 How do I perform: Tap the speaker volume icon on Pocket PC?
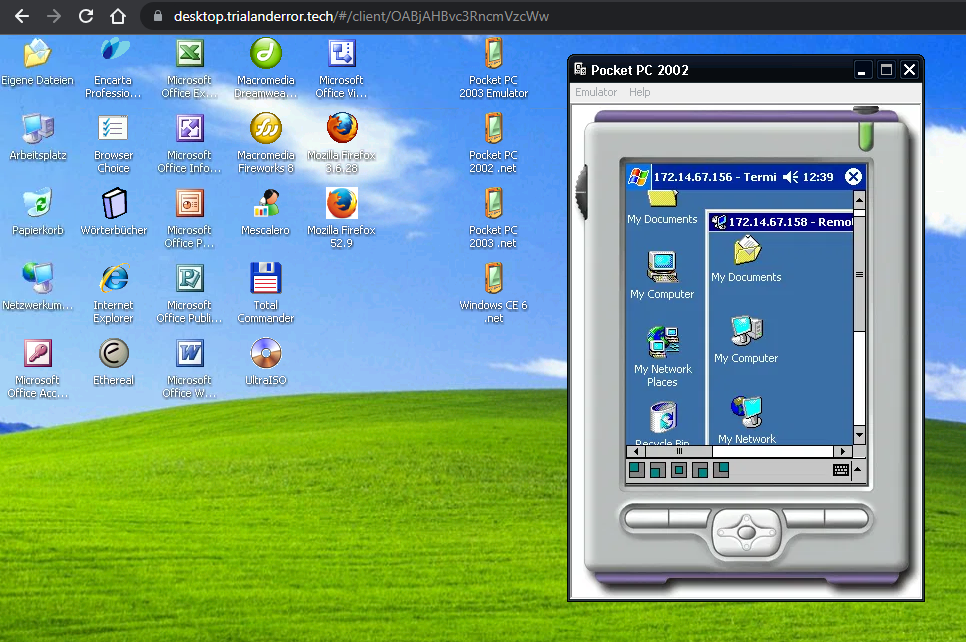tap(790, 177)
